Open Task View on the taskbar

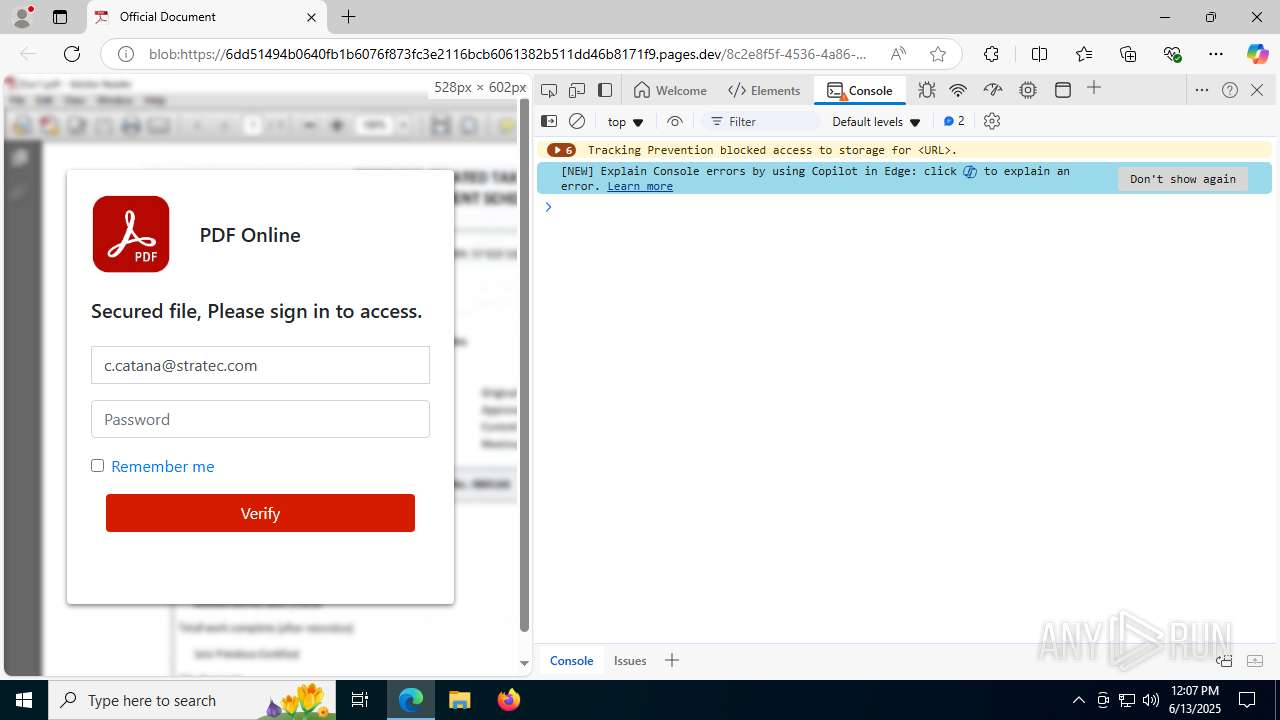[361, 700]
